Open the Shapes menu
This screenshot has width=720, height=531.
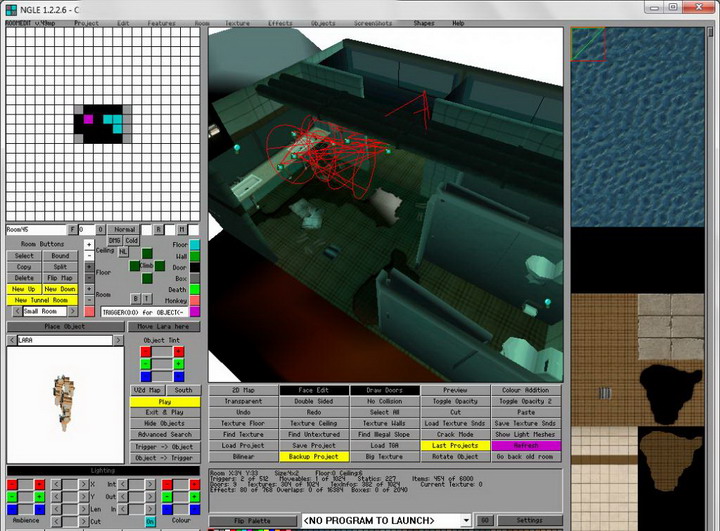tap(424, 23)
